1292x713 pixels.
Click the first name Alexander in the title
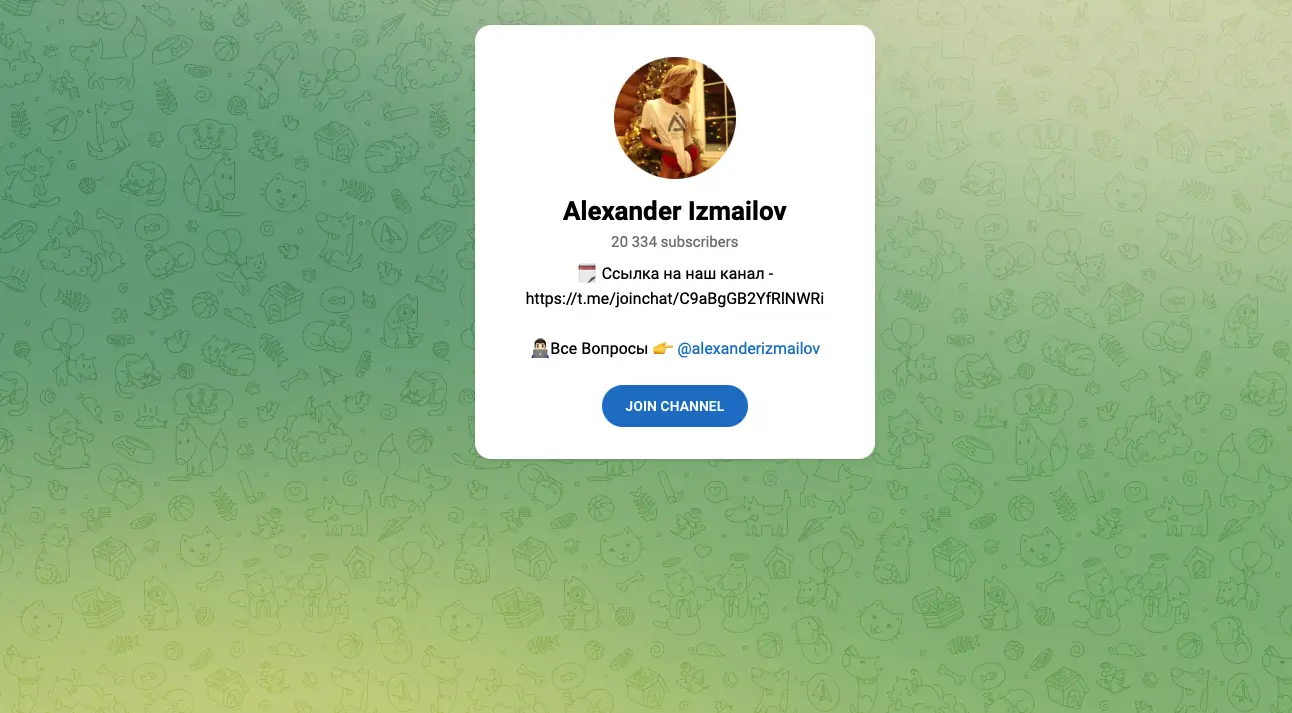622,211
